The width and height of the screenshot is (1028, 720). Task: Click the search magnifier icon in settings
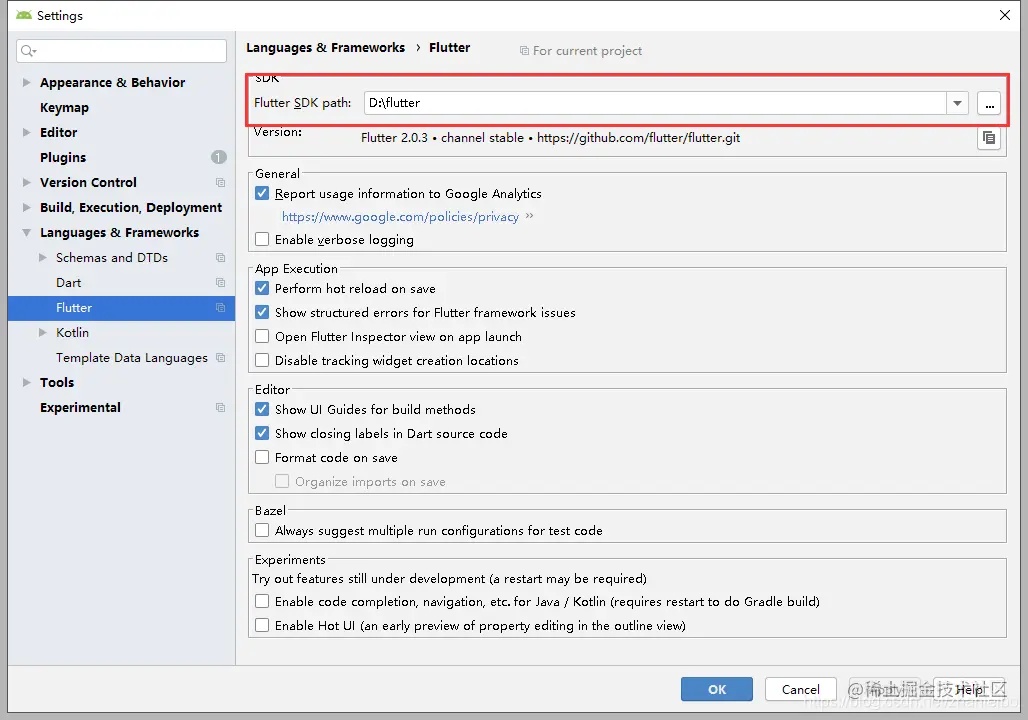pos(28,51)
